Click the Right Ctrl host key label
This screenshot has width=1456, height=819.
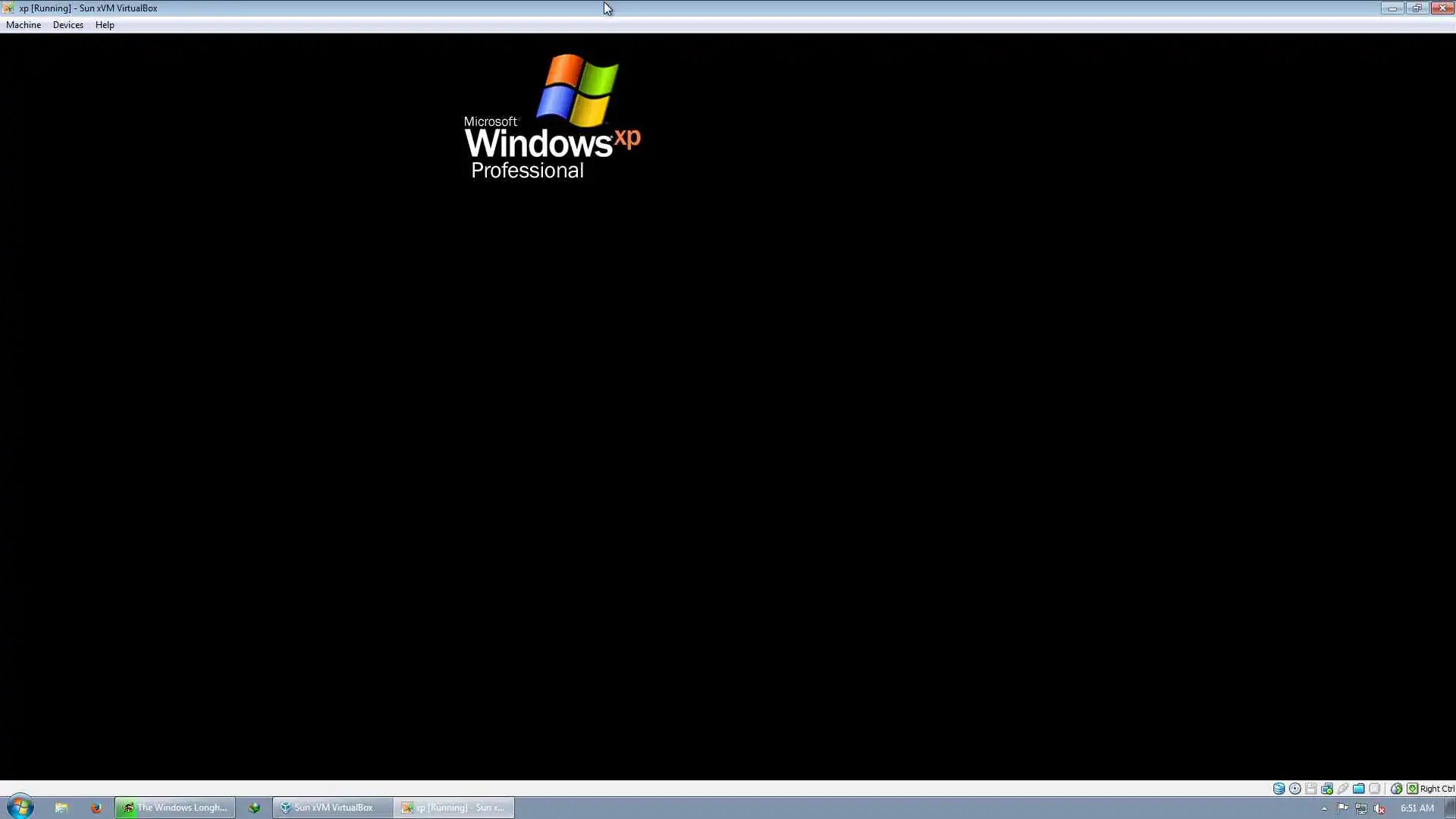[x=1437, y=789]
